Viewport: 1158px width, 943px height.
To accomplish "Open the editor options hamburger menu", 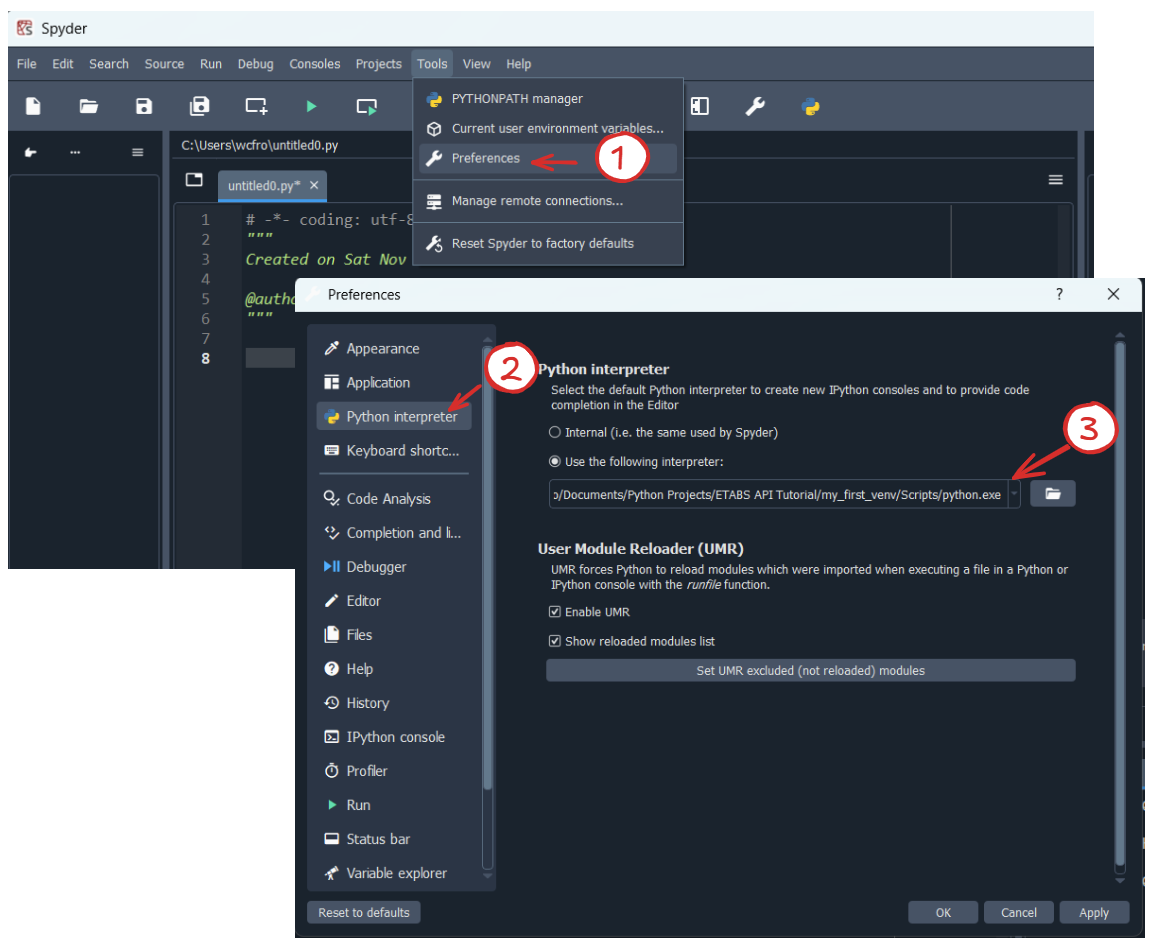I will pos(1055,180).
